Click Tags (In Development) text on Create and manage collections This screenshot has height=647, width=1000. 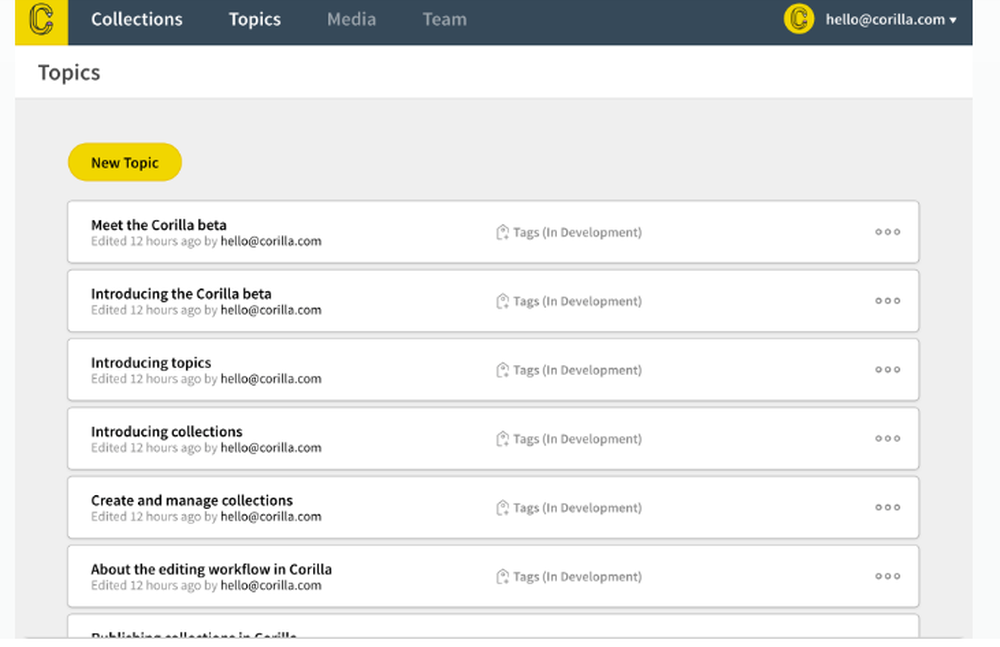(577, 508)
